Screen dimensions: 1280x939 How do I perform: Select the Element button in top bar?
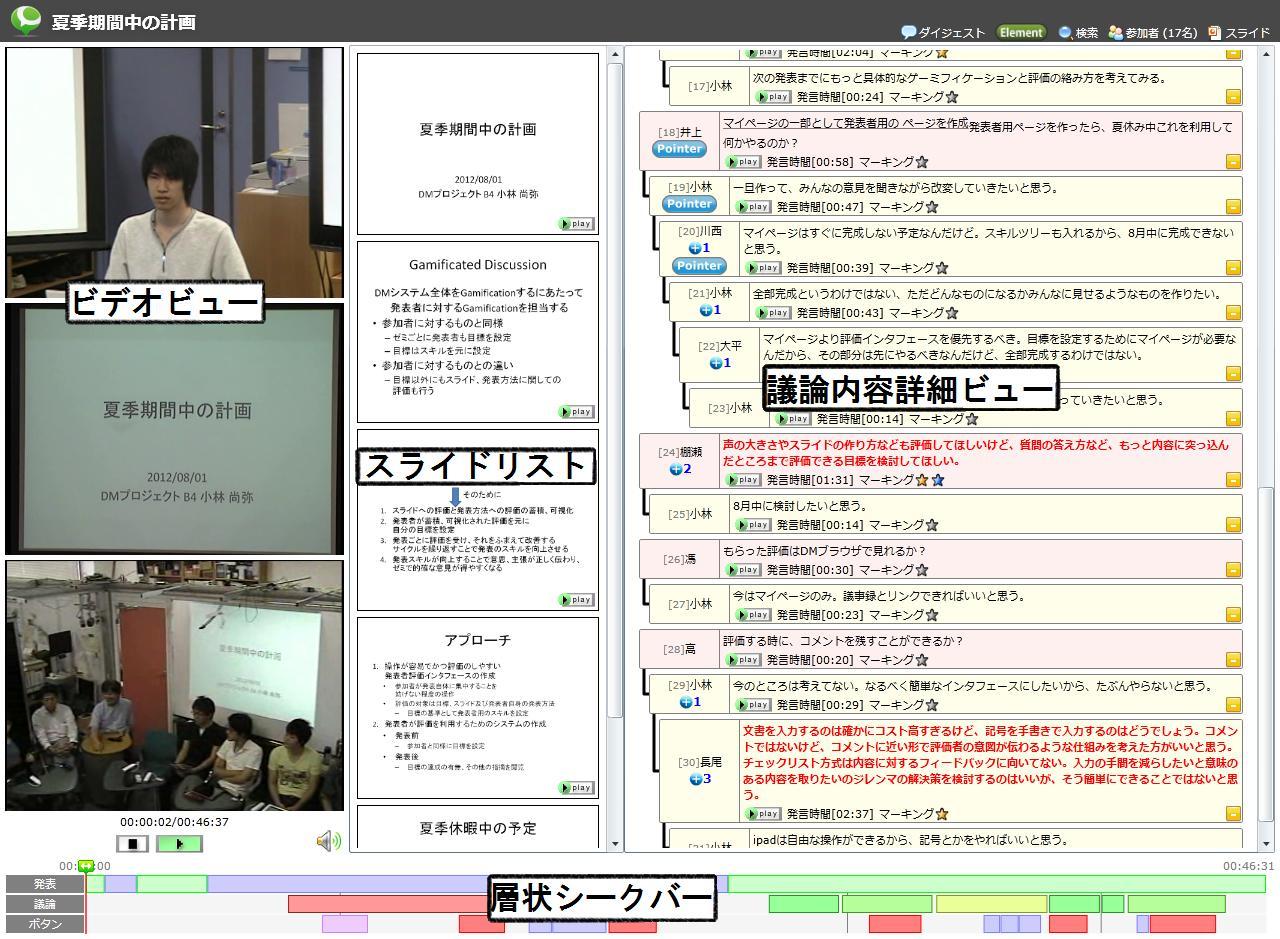pos(1021,32)
